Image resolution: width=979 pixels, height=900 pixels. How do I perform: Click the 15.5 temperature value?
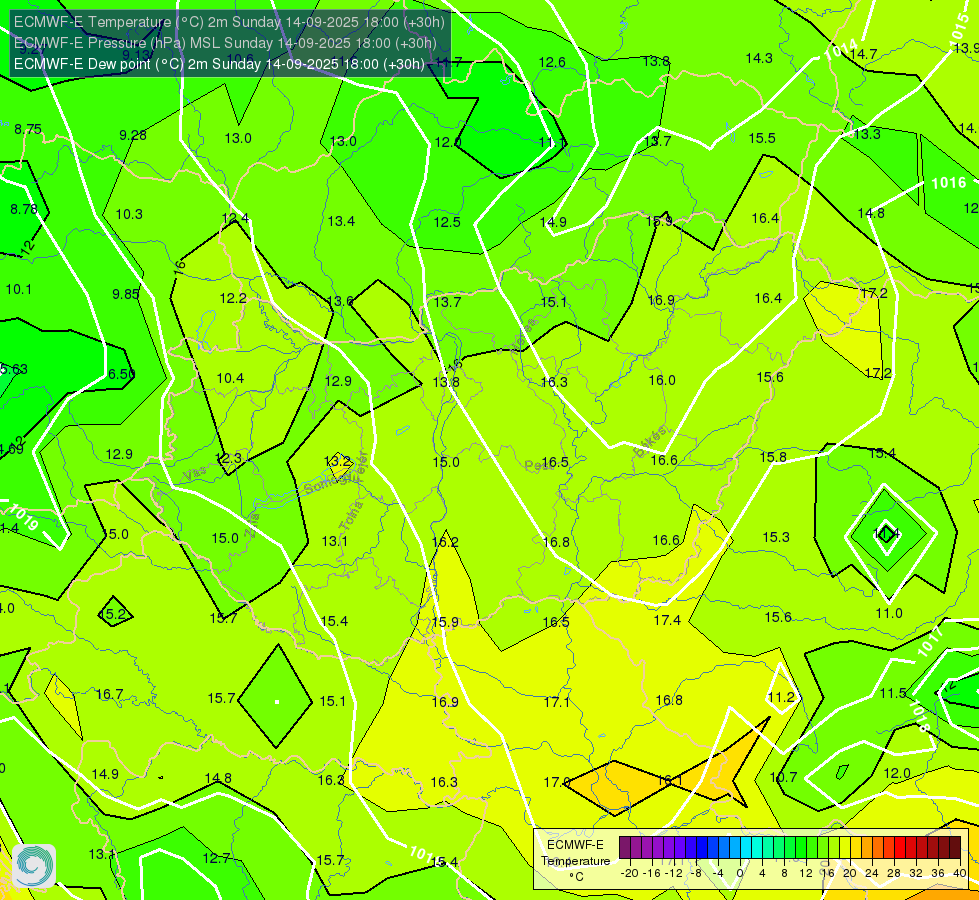click(x=762, y=138)
